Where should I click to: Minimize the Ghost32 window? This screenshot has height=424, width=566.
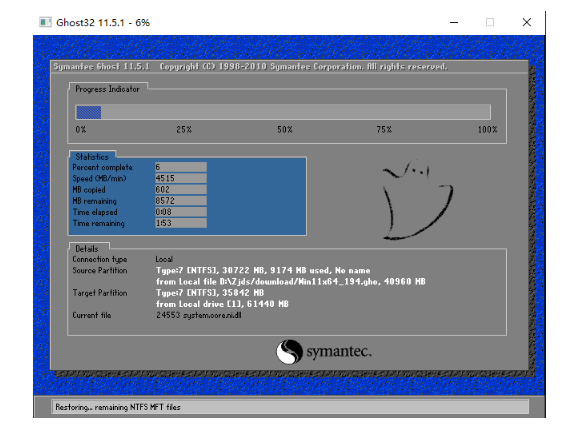454,22
